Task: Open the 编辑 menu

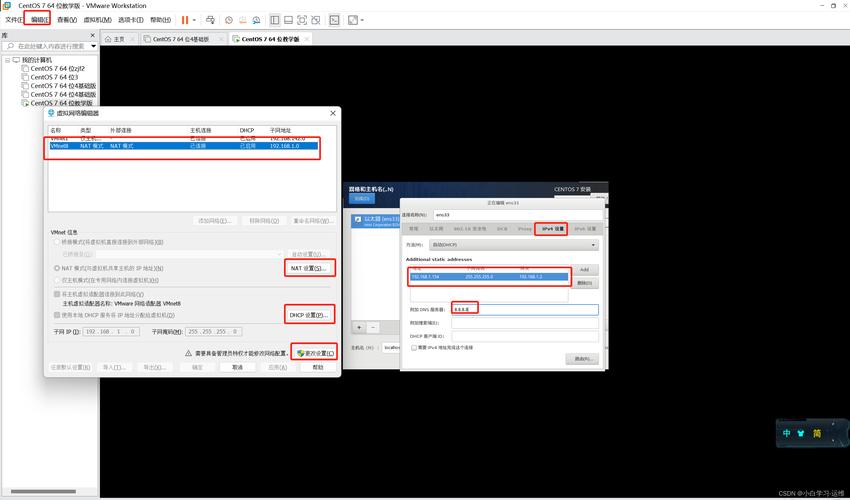Action: (x=39, y=20)
